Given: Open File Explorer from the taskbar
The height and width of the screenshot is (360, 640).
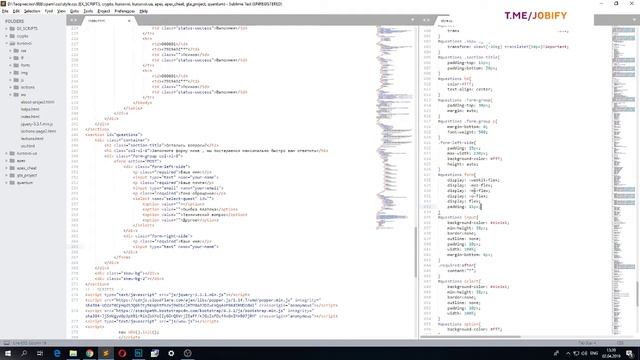Looking at the screenshot, I should [73, 353].
